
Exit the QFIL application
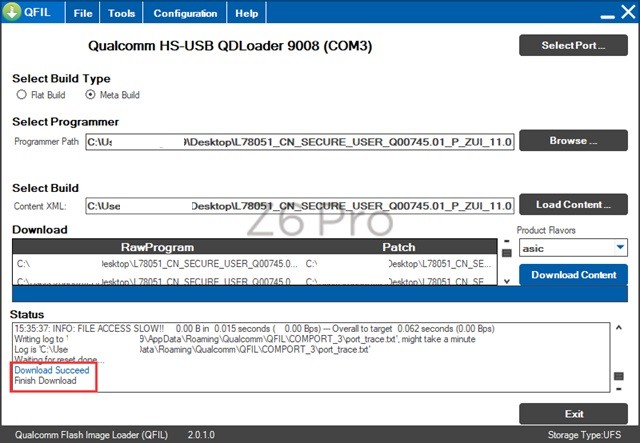[573, 414]
